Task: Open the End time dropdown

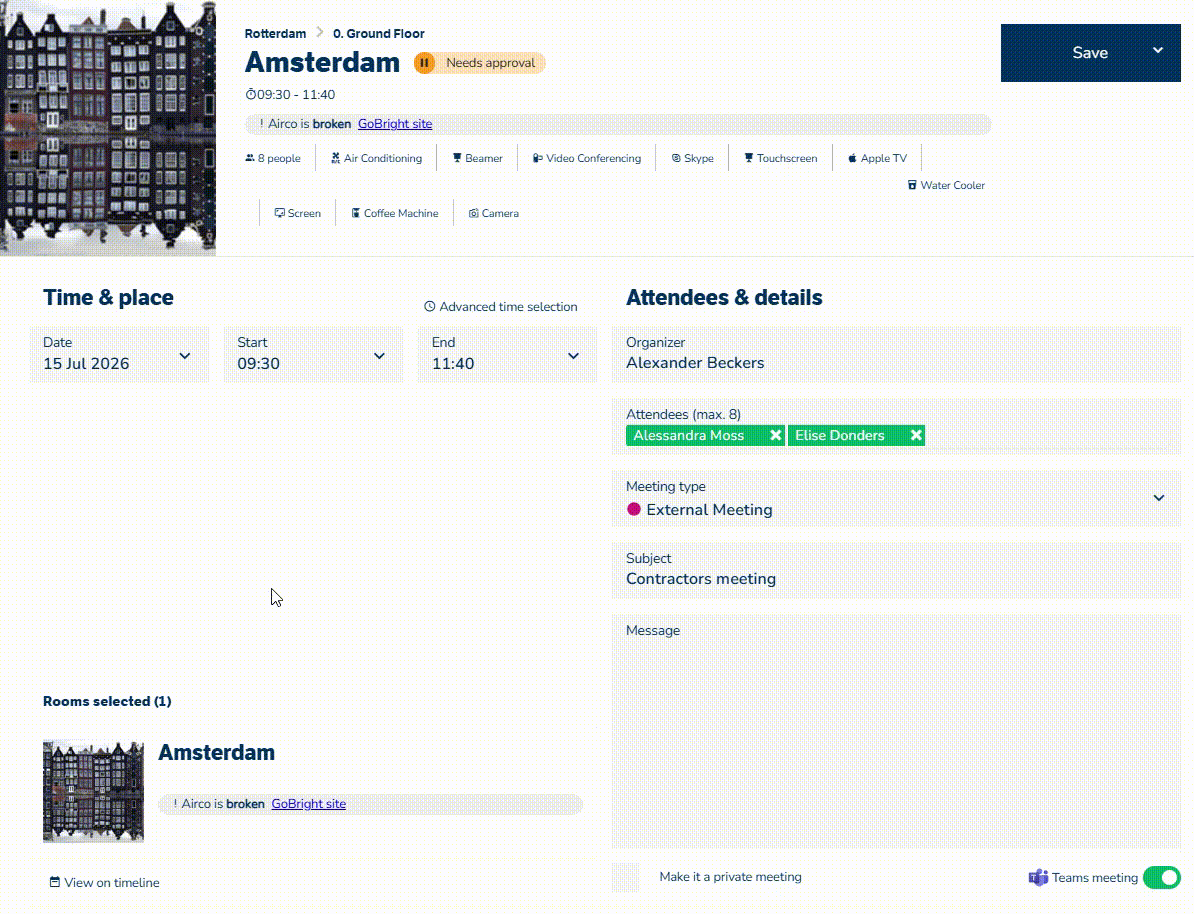Action: [x=507, y=355]
